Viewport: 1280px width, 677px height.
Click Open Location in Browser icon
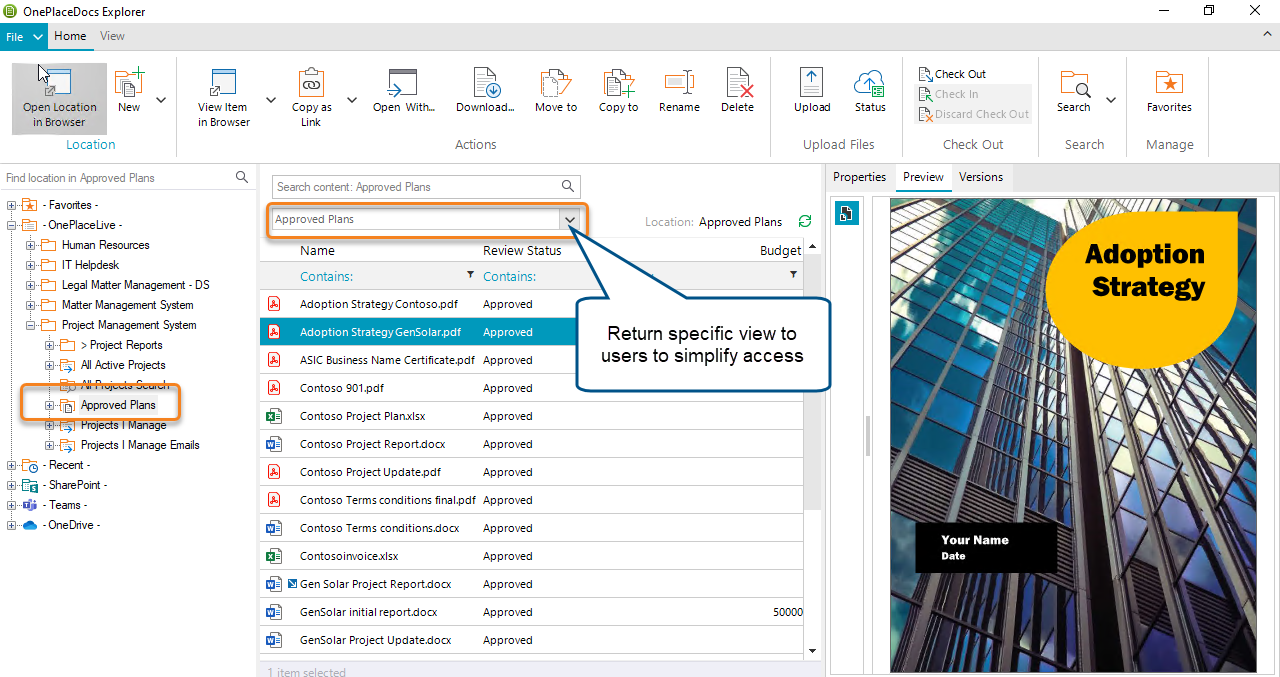59,84
